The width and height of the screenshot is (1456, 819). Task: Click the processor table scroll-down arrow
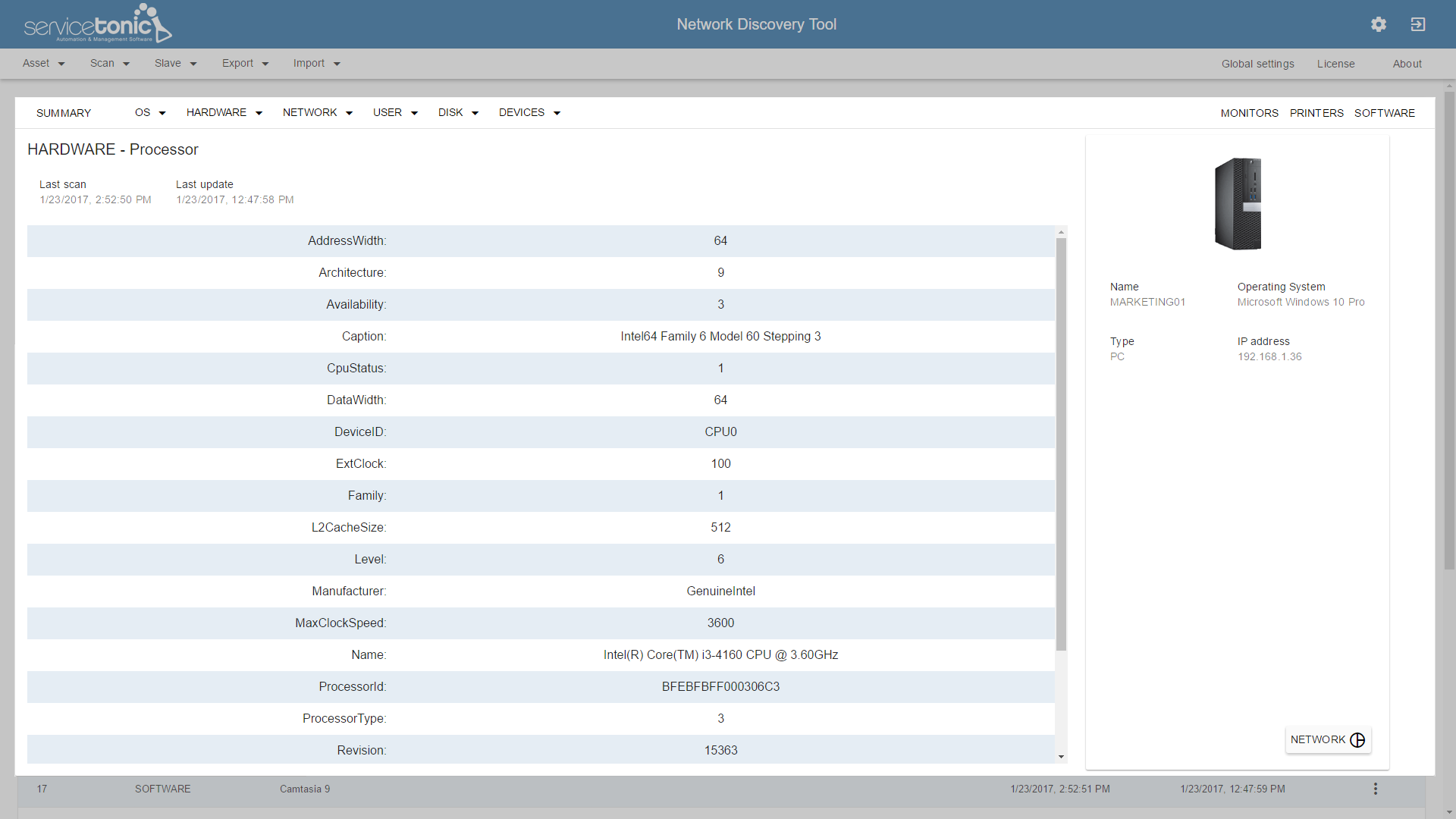coord(1061,757)
